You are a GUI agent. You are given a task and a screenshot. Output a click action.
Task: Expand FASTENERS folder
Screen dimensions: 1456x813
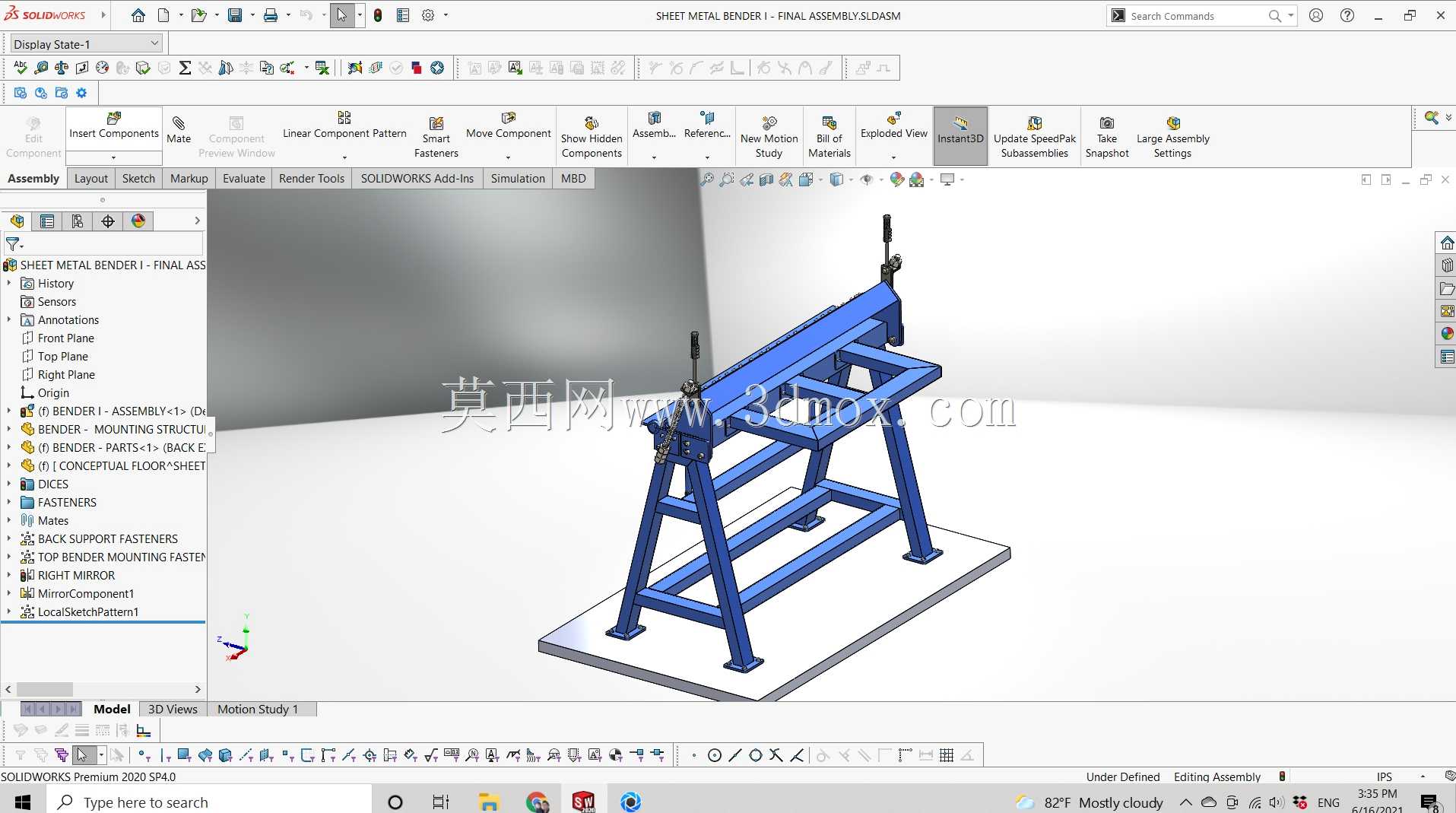9,502
